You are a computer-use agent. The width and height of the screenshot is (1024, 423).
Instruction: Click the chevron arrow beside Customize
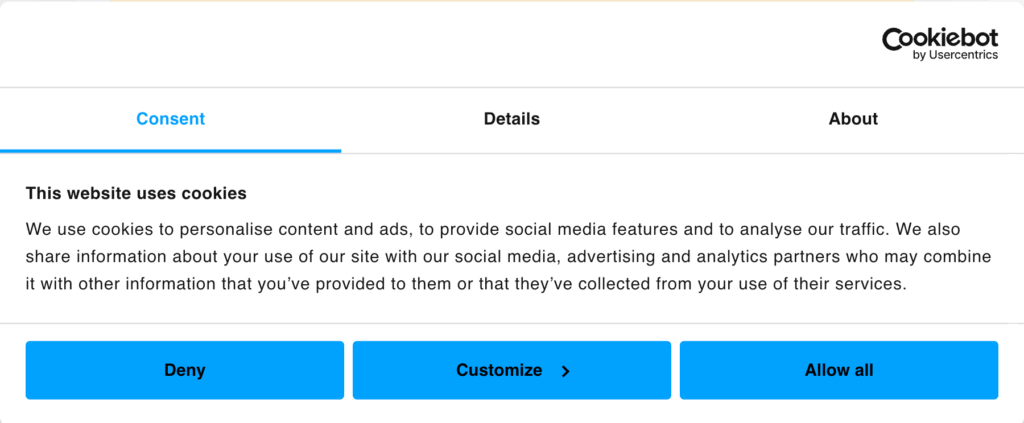click(565, 371)
